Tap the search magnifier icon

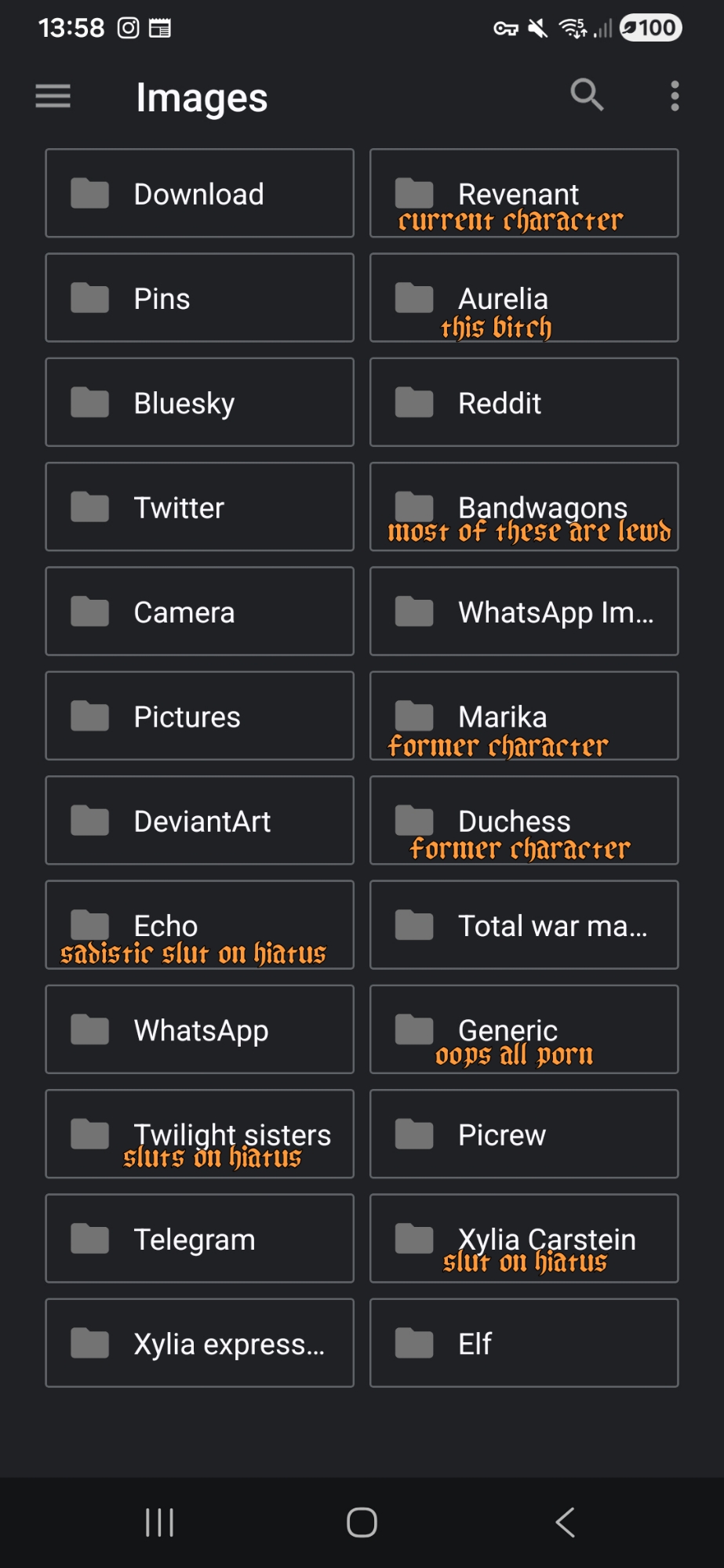pyautogui.click(x=587, y=96)
